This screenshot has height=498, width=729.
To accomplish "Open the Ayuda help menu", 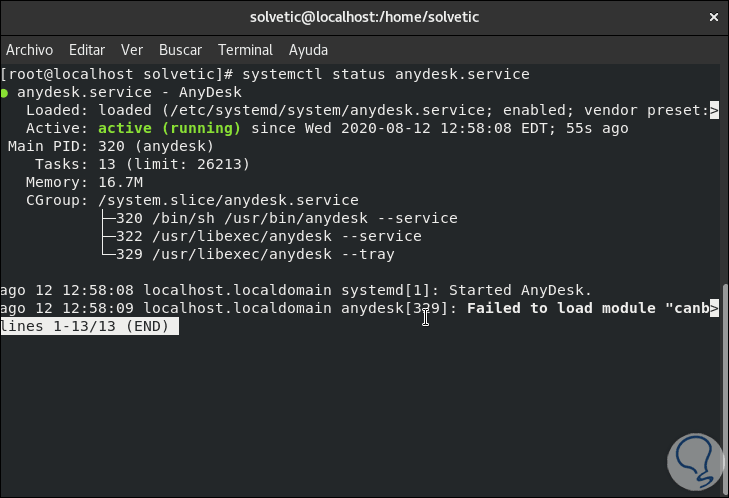I will pyautogui.click(x=308, y=49).
